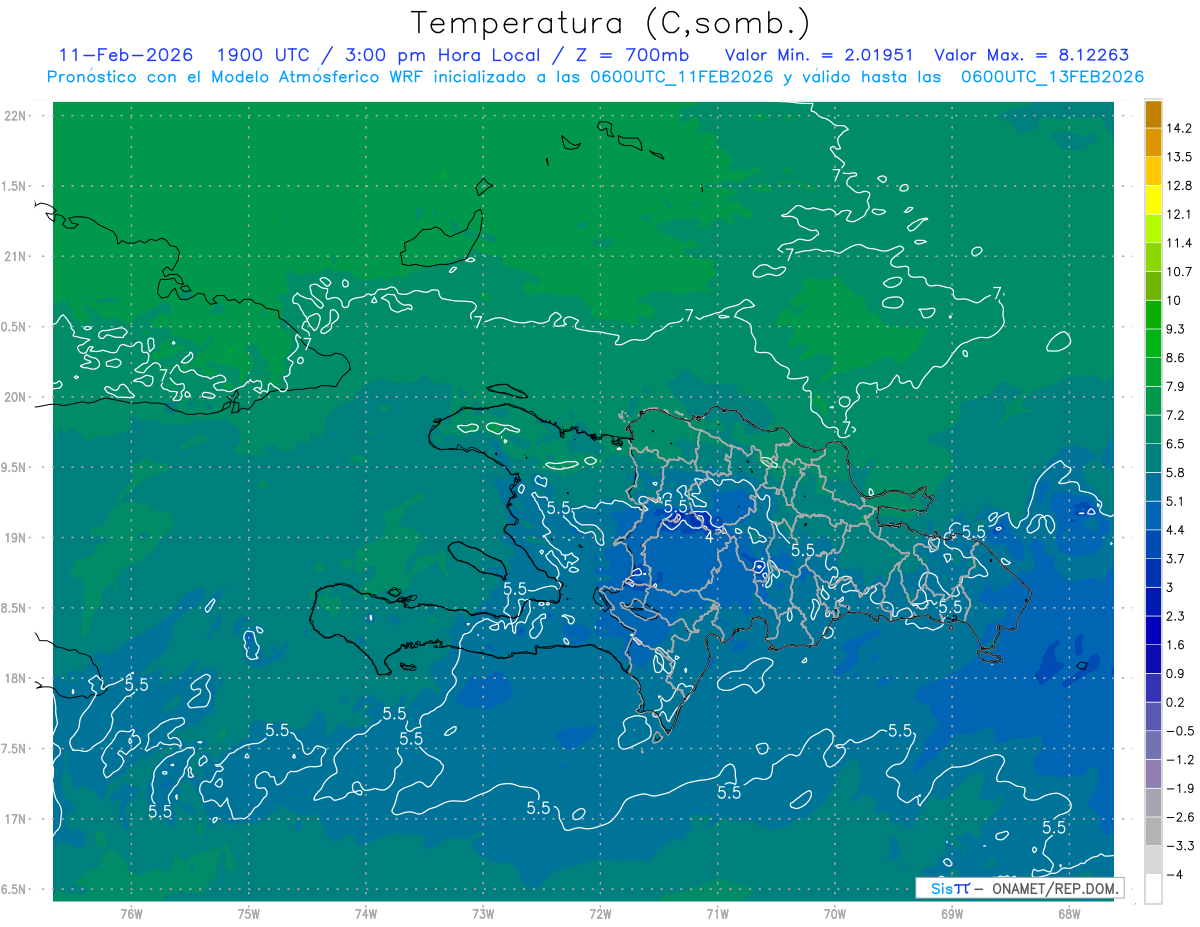Click the '72W' longitude axis label
1200x927 pixels.
click(600, 913)
